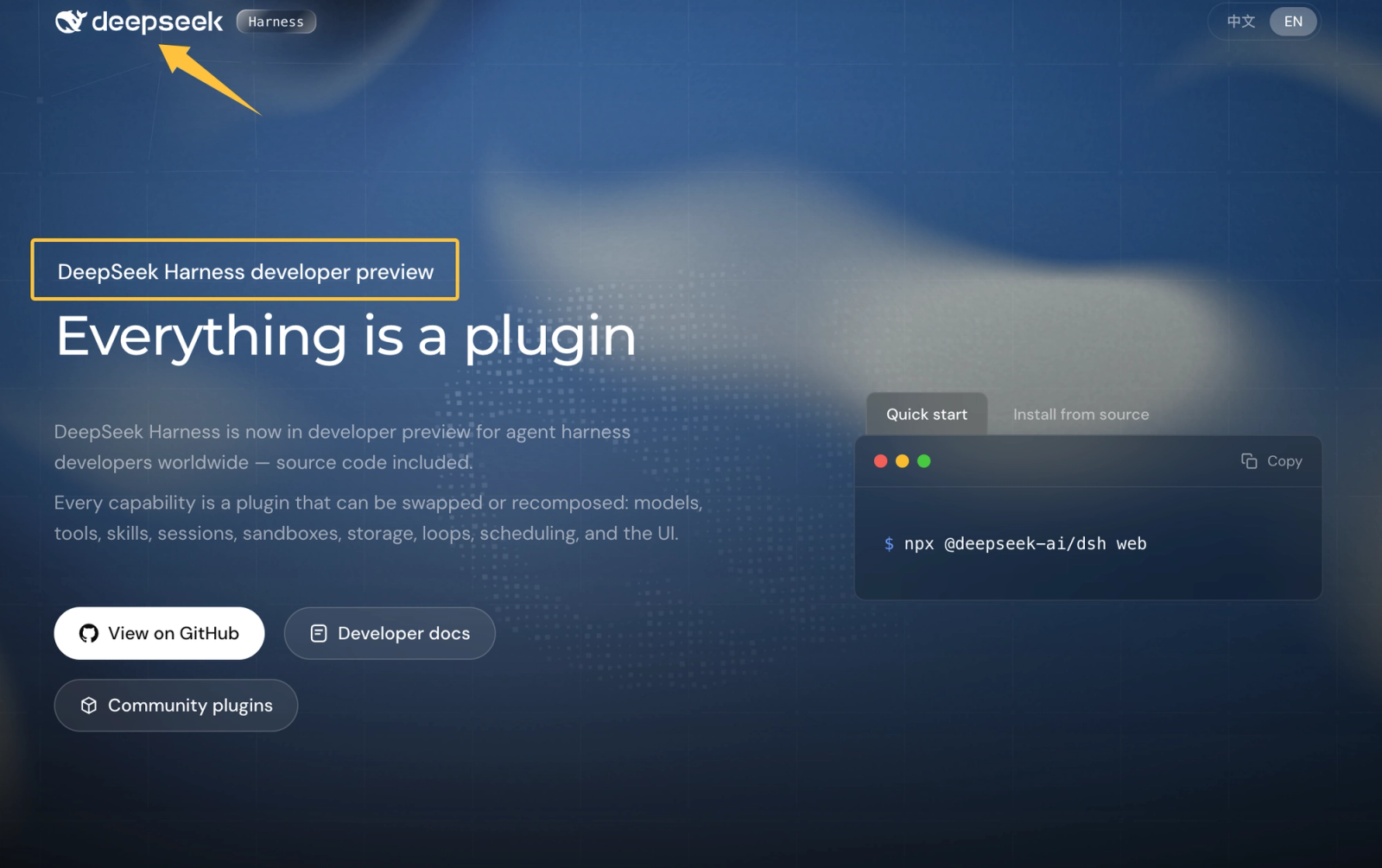Image resolution: width=1382 pixels, height=868 pixels.
Task: Click DeepSeek Harness developer preview text
Action: (x=245, y=271)
